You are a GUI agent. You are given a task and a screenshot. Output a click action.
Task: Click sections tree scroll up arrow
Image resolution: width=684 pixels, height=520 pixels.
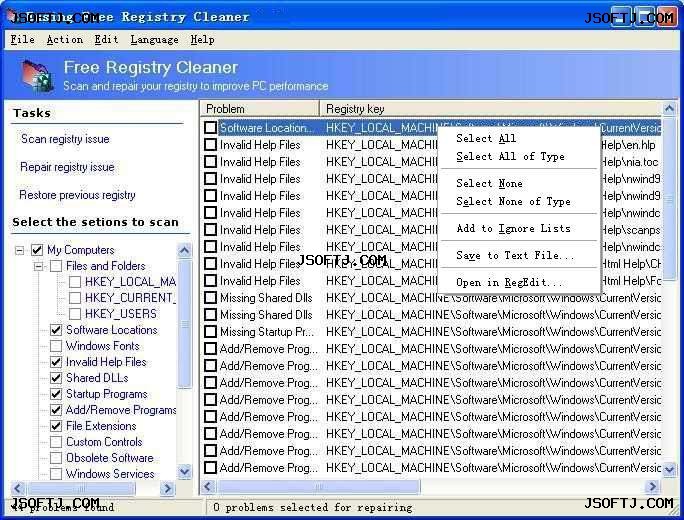185,250
